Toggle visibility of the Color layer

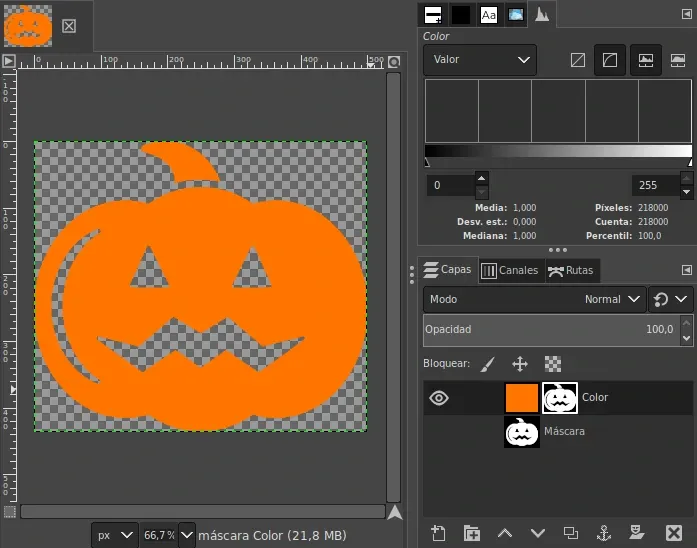(439, 398)
